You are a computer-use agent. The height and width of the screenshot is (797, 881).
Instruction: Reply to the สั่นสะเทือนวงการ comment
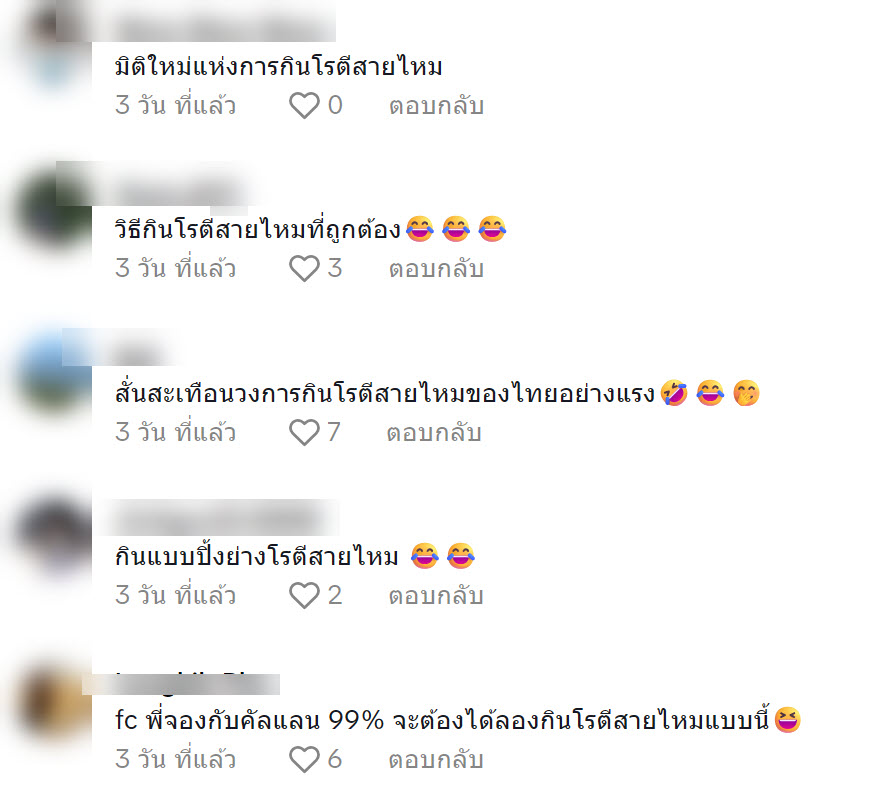tap(434, 433)
